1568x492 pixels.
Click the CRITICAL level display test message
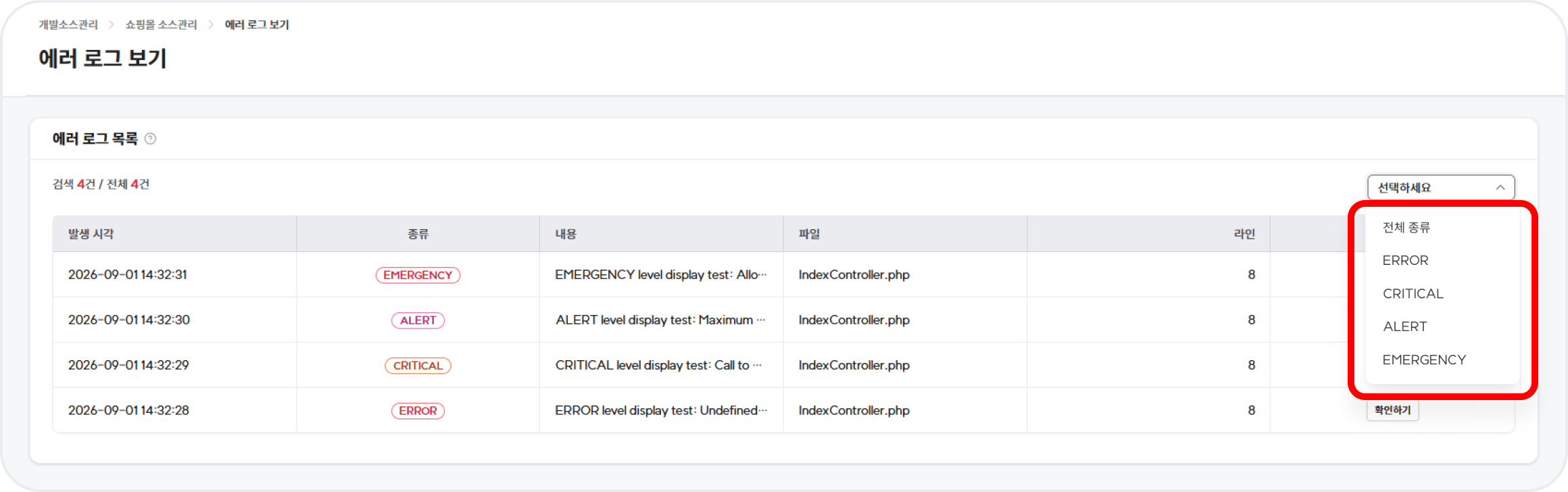coord(658,365)
